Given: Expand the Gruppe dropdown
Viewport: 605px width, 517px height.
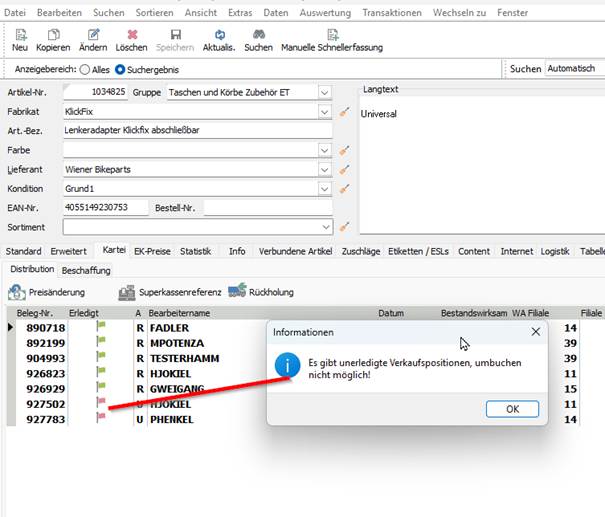Looking at the screenshot, I should pos(324,93).
